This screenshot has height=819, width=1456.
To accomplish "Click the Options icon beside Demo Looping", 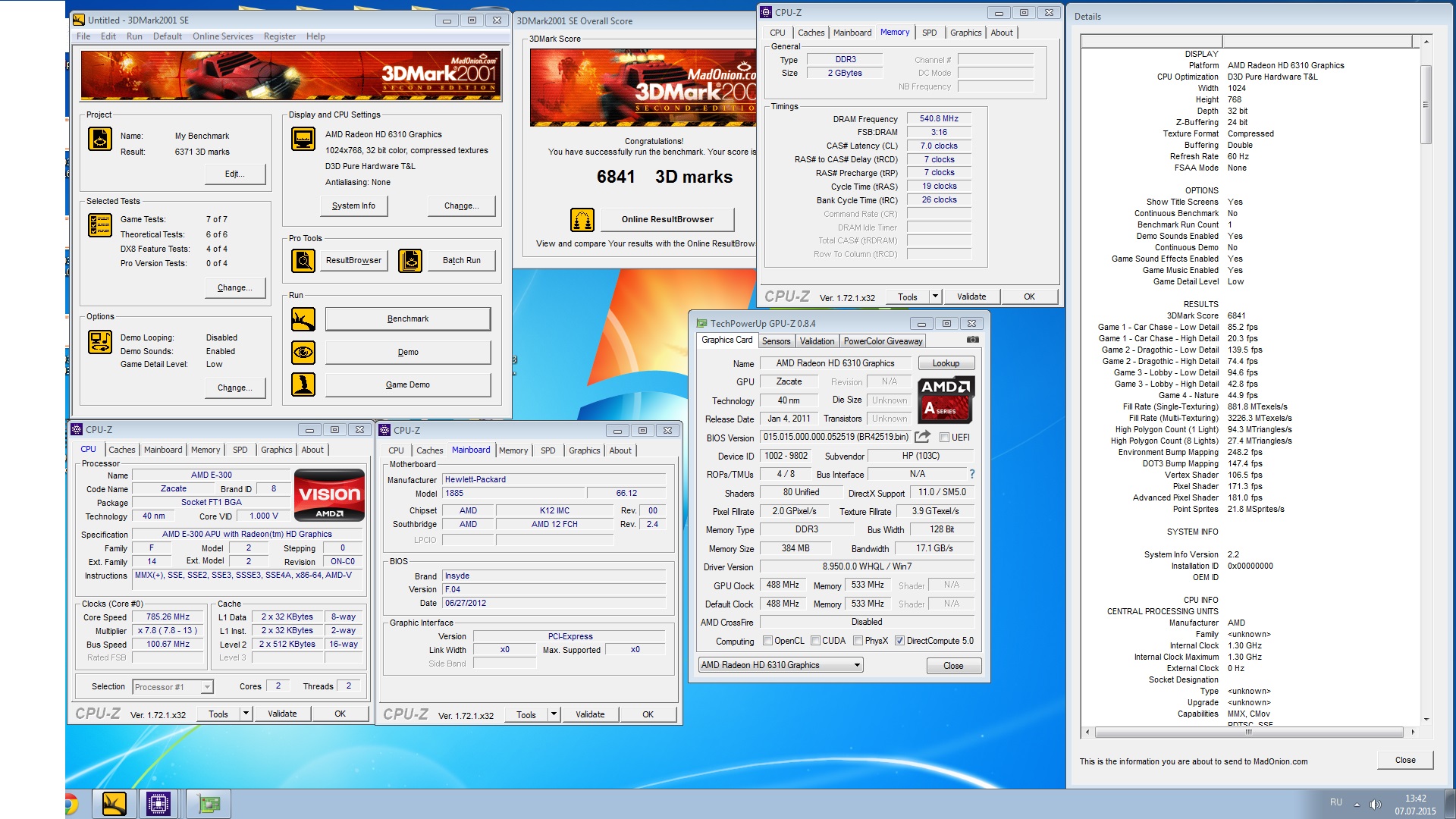I will (100, 342).
